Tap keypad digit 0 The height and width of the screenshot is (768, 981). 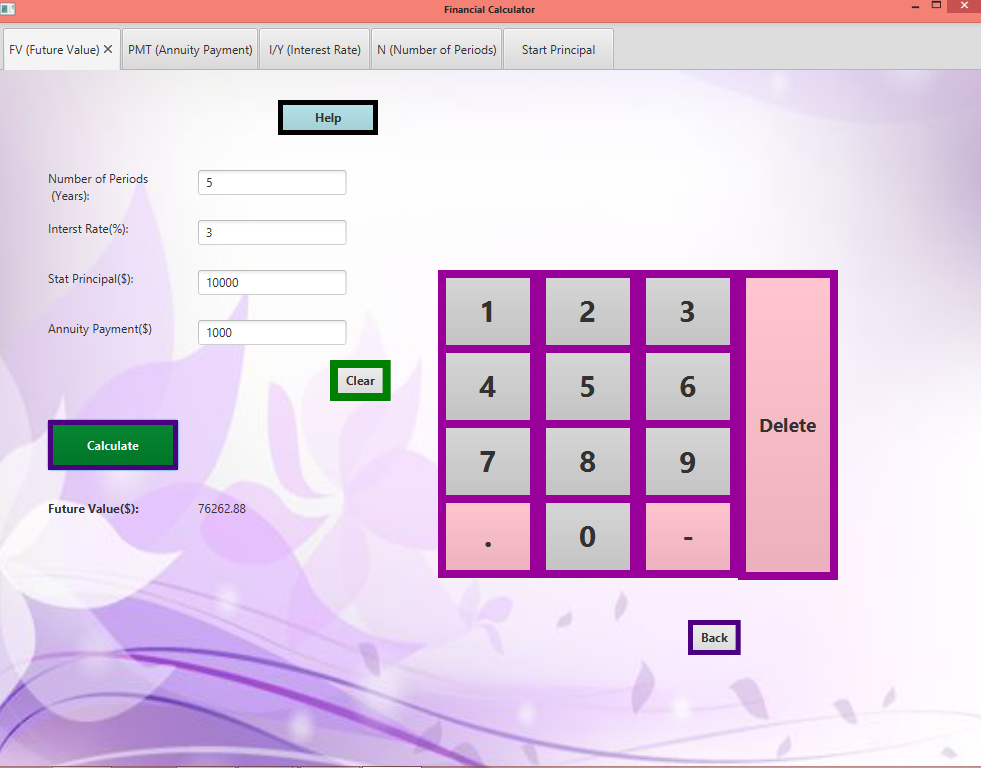click(587, 537)
